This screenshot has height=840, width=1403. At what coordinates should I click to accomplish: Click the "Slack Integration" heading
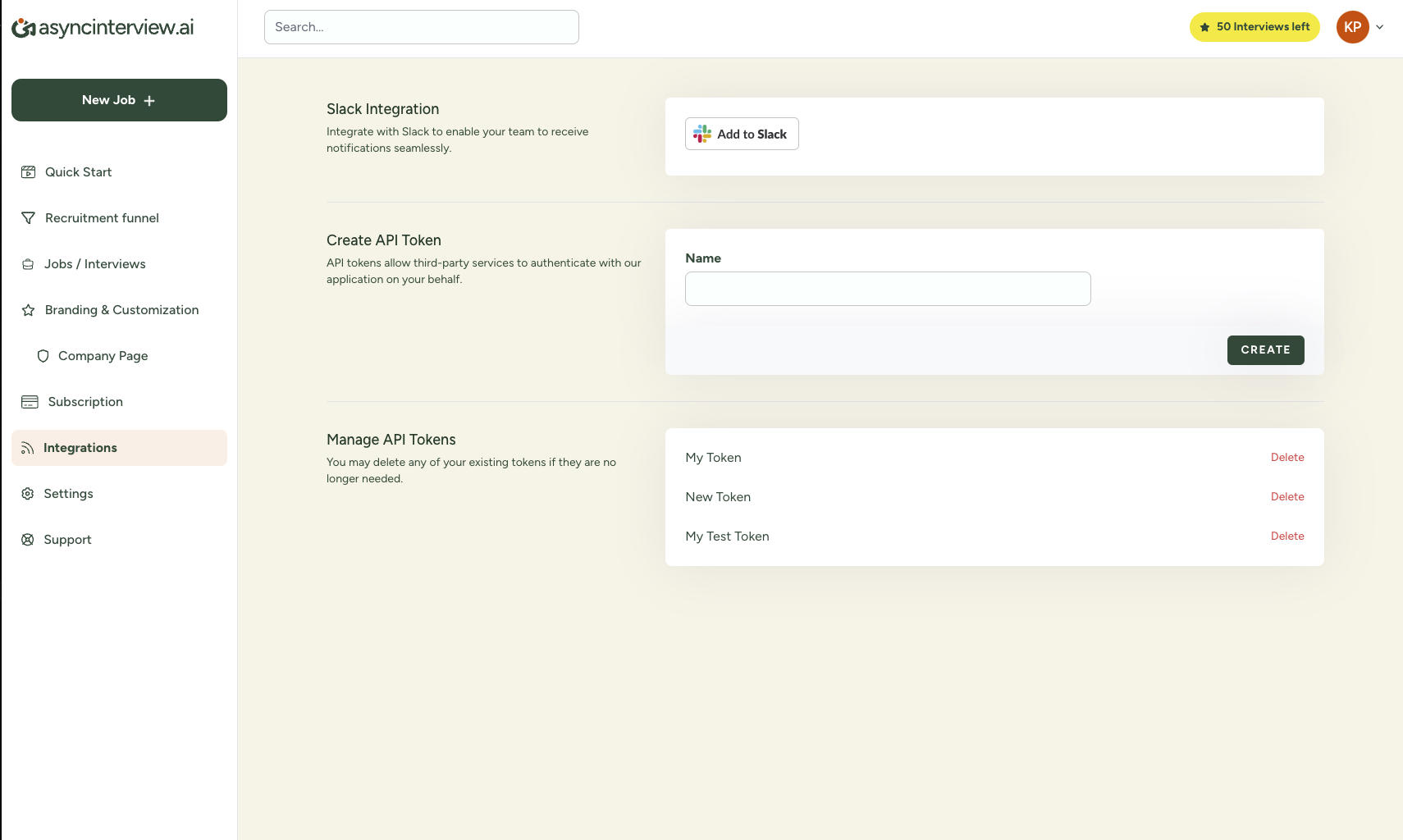pos(382,109)
